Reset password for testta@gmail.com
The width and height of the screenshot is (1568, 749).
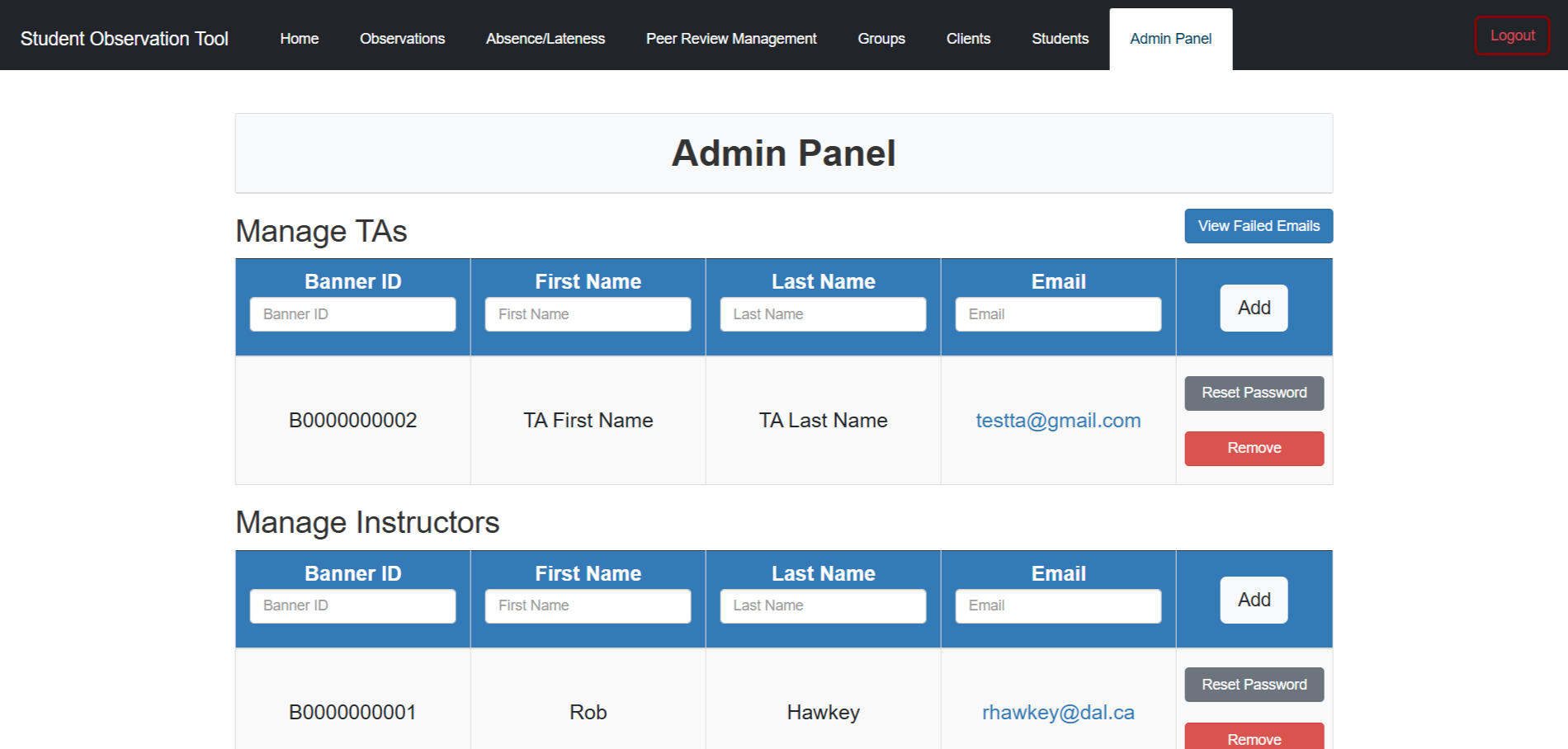click(1254, 393)
